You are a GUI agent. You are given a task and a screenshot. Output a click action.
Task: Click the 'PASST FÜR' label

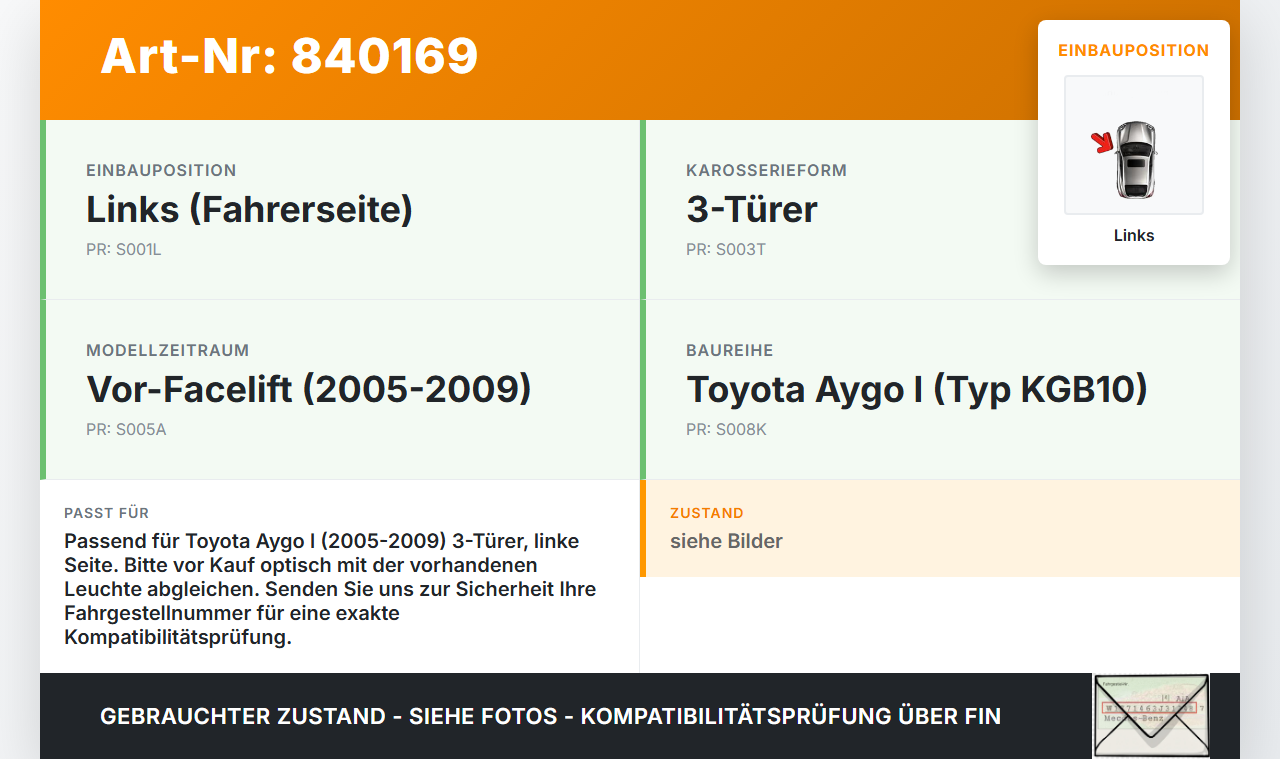click(x=107, y=513)
